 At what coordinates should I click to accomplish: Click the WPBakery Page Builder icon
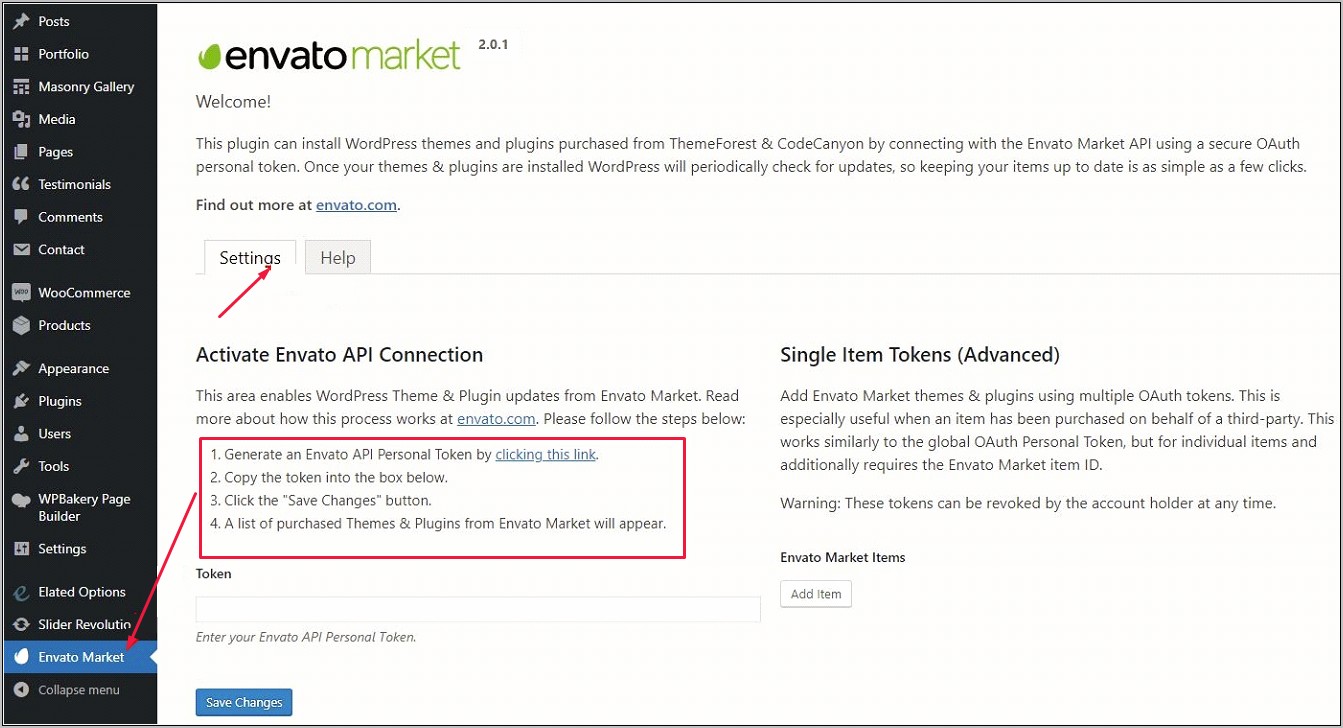[x=21, y=500]
